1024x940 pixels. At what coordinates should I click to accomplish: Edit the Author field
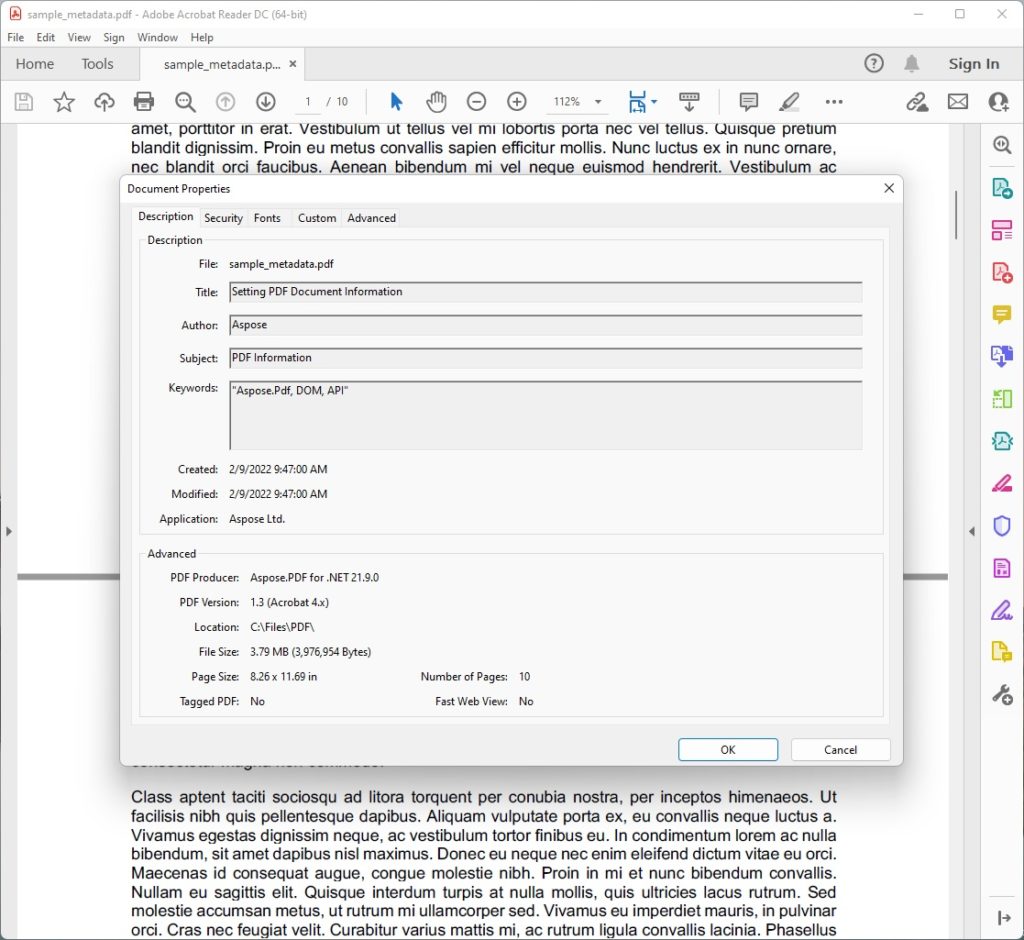click(545, 324)
